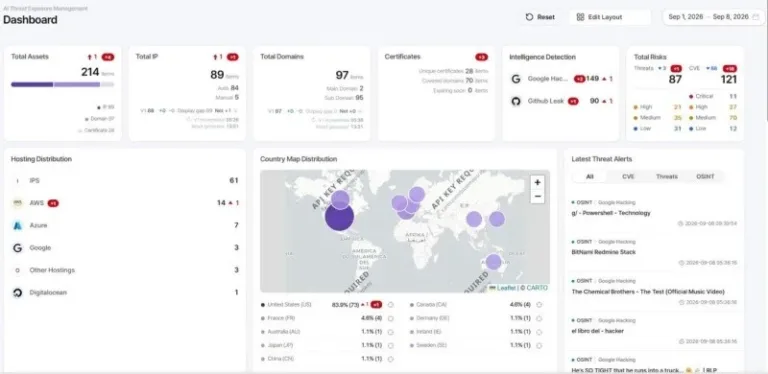Click the Australia bubble on the map
The image size is (768, 374).
(x=493, y=262)
